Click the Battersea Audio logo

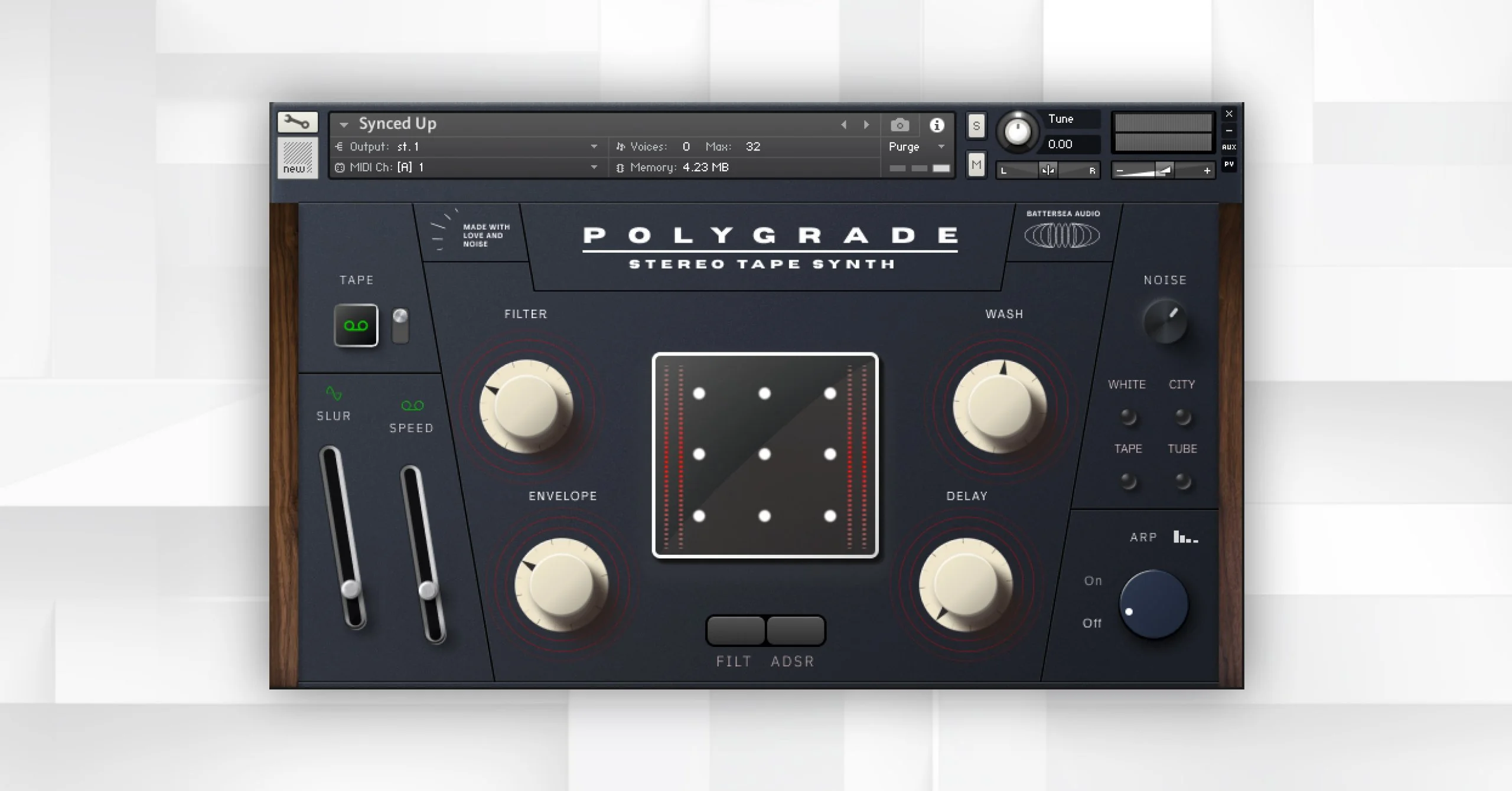point(1062,236)
